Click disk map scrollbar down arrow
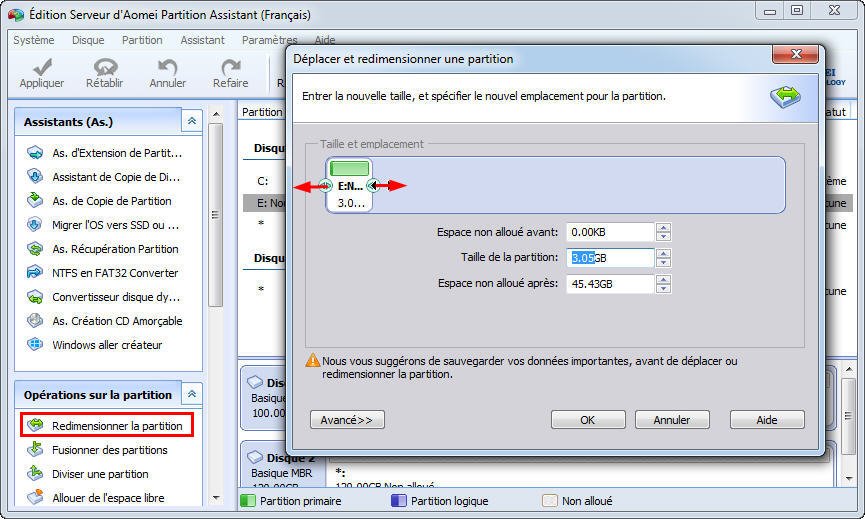The height and width of the screenshot is (519, 865). pyautogui.click(x=848, y=478)
